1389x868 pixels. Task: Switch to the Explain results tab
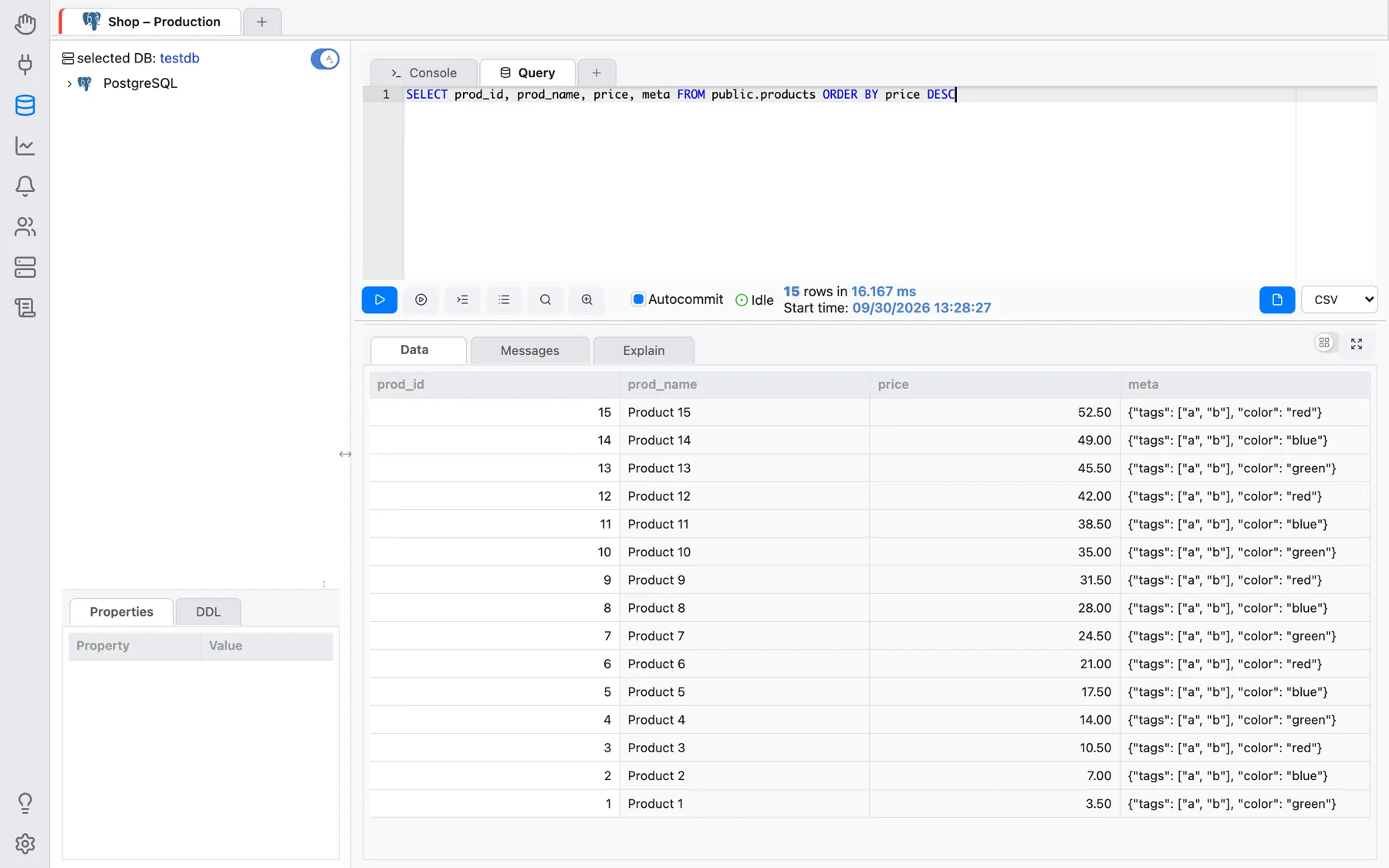point(644,350)
